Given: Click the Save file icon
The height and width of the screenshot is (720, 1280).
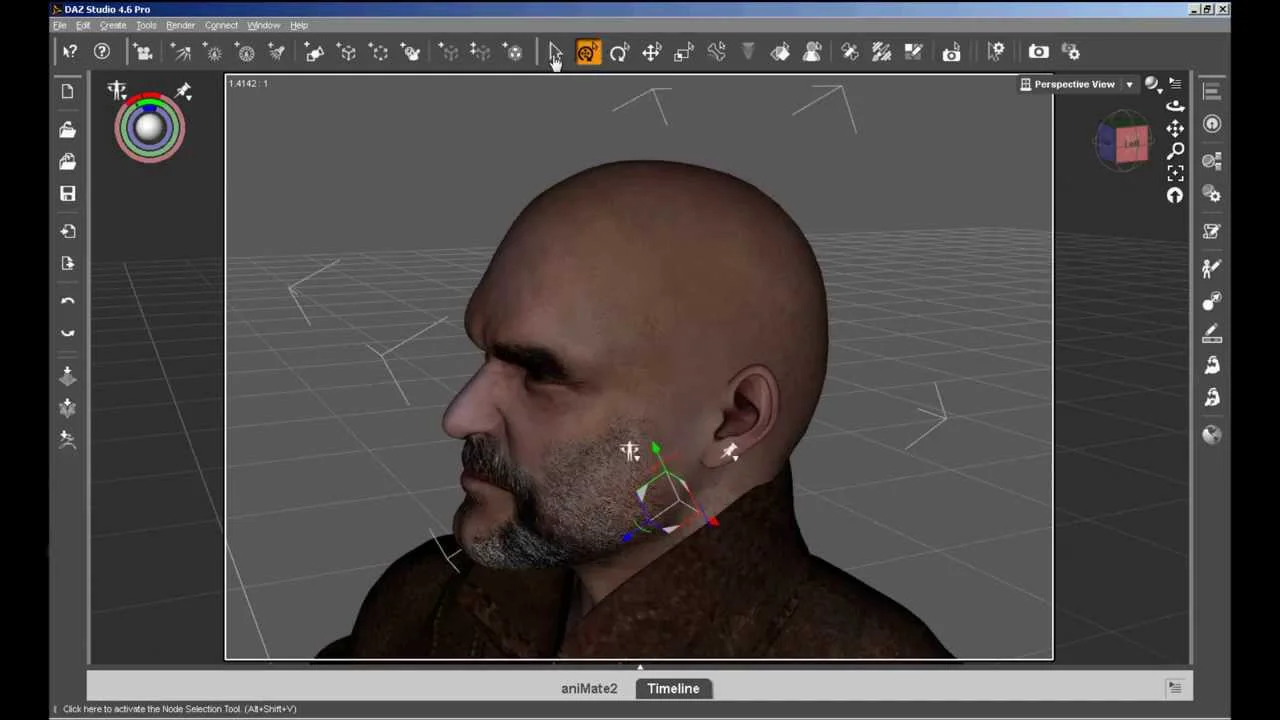Looking at the screenshot, I should click(68, 194).
